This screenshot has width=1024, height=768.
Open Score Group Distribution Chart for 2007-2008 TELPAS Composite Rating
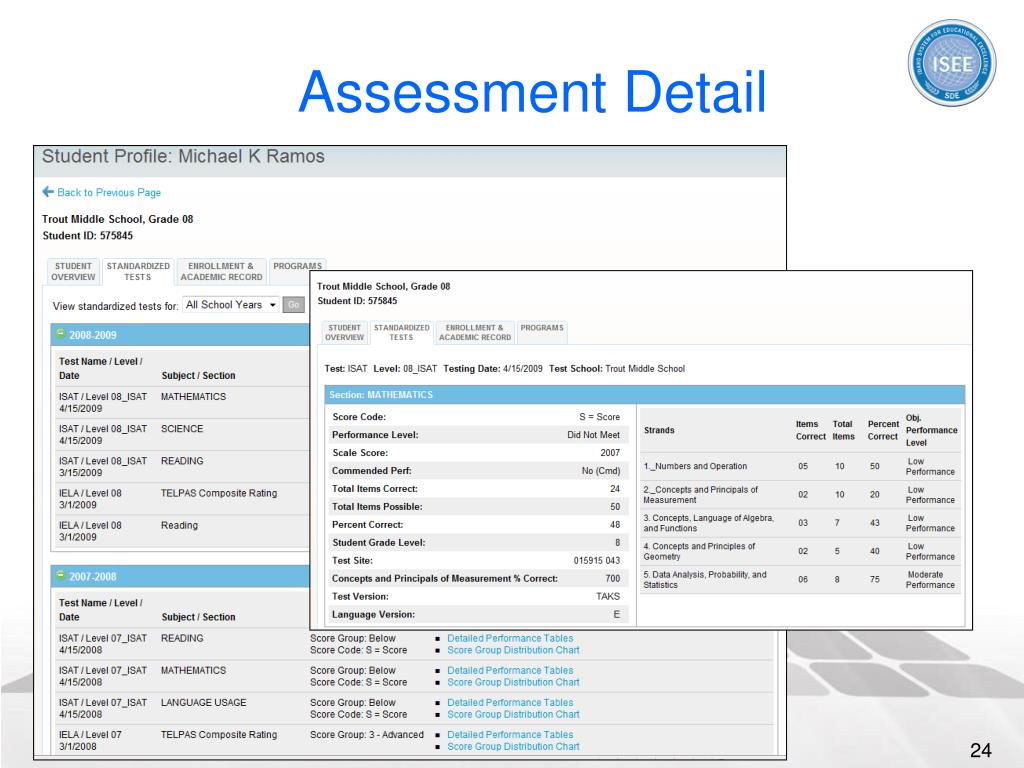513,746
